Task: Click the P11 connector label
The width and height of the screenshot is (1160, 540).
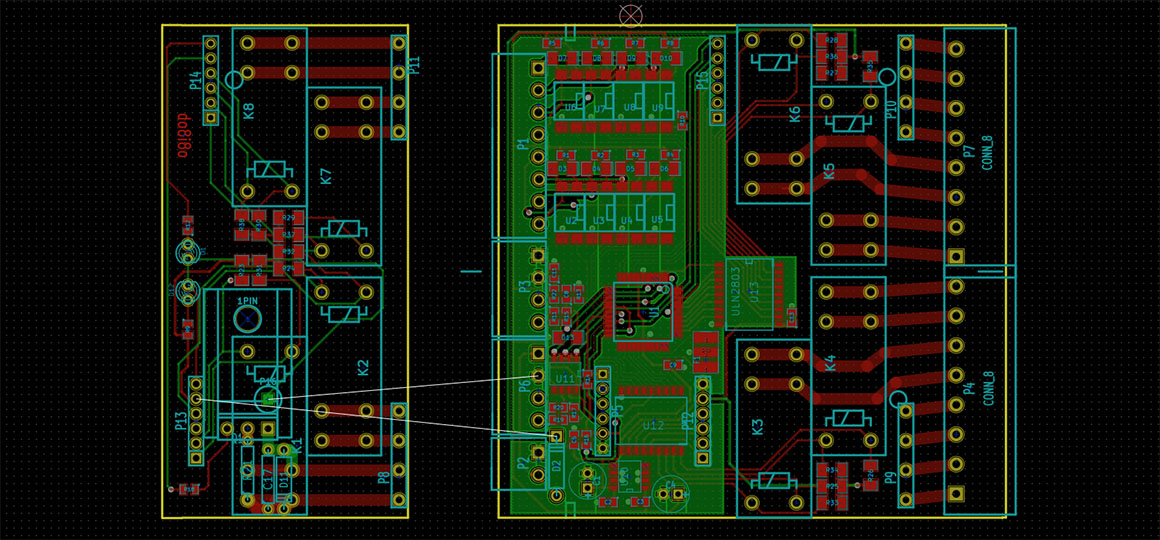Action: coord(414,65)
